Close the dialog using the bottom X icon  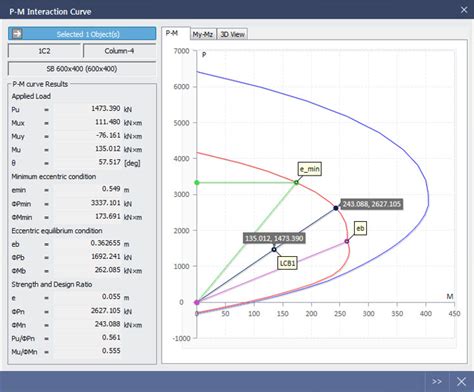point(461,381)
